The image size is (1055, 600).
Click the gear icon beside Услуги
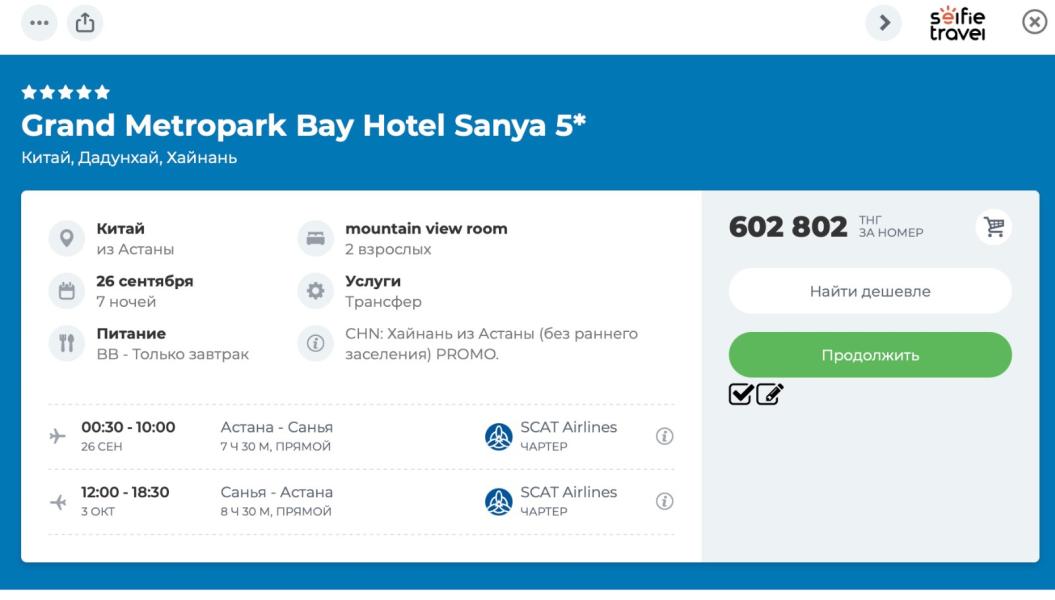(x=316, y=291)
